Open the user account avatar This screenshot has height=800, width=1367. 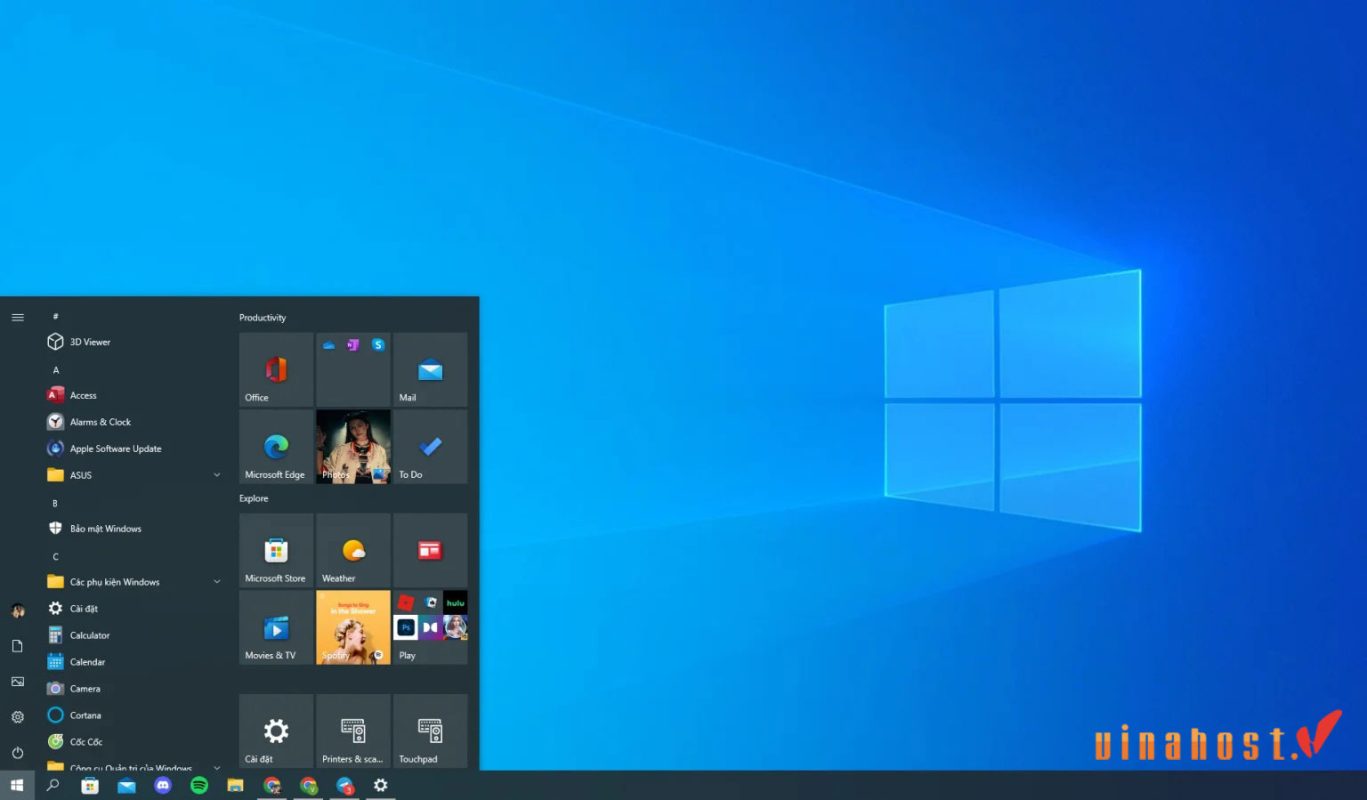[17, 611]
